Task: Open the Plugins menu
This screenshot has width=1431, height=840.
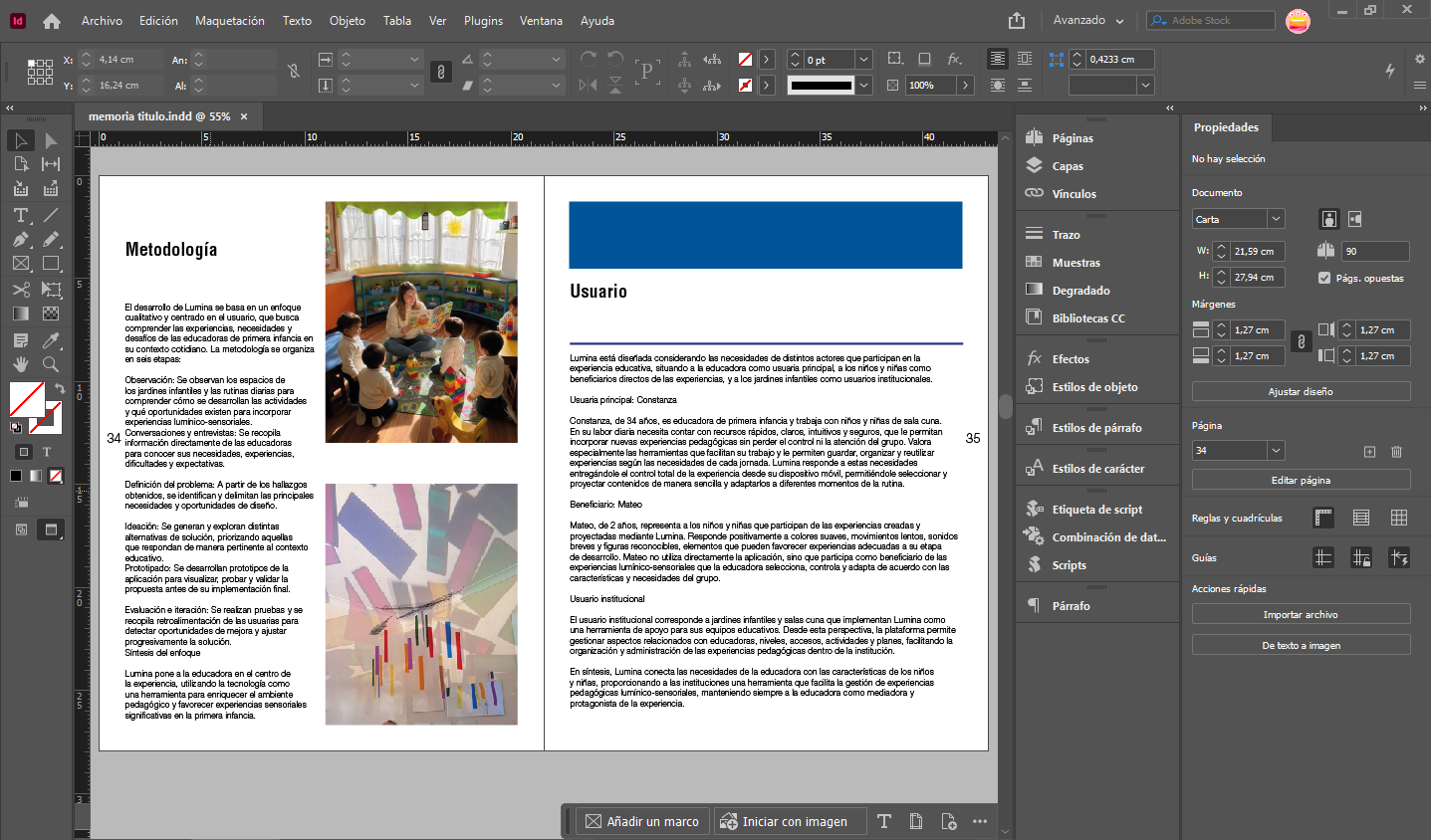Action: (x=483, y=21)
